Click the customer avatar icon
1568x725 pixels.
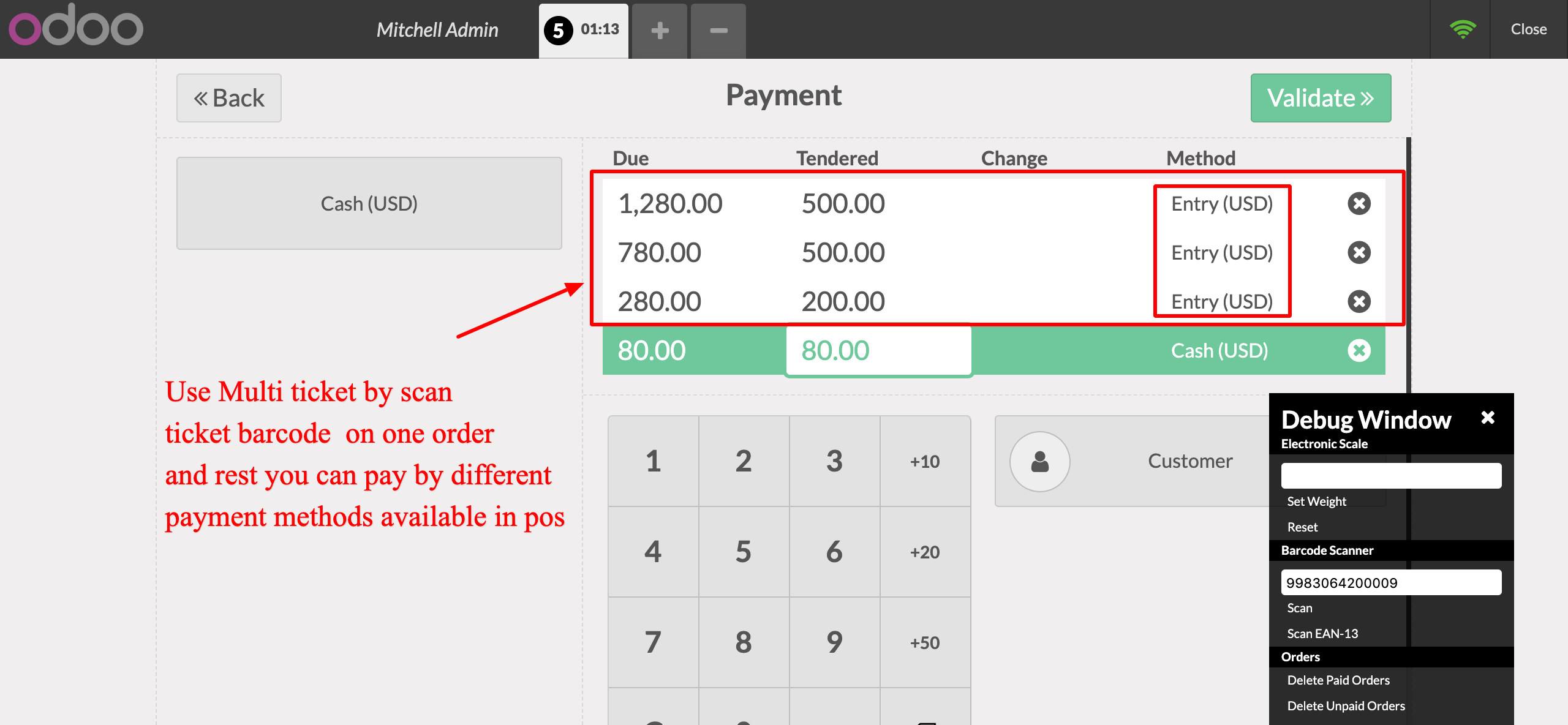1039,461
